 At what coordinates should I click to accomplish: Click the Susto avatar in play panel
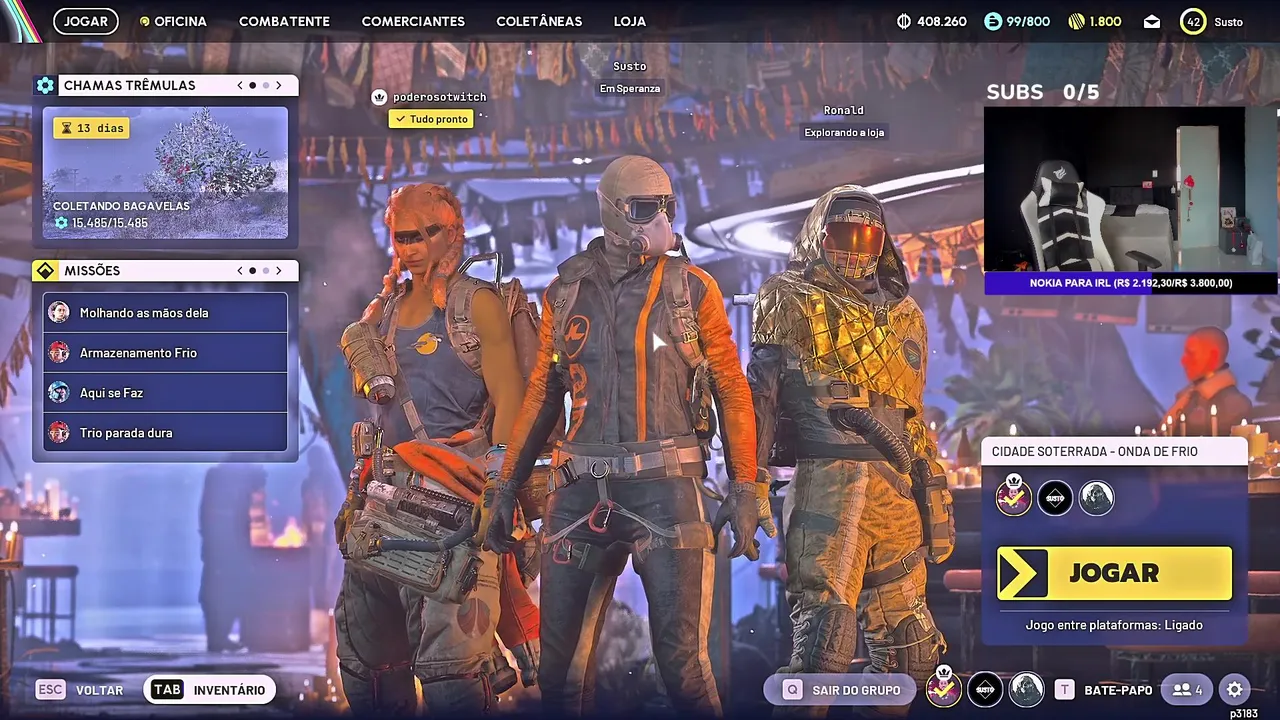(x=1055, y=497)
